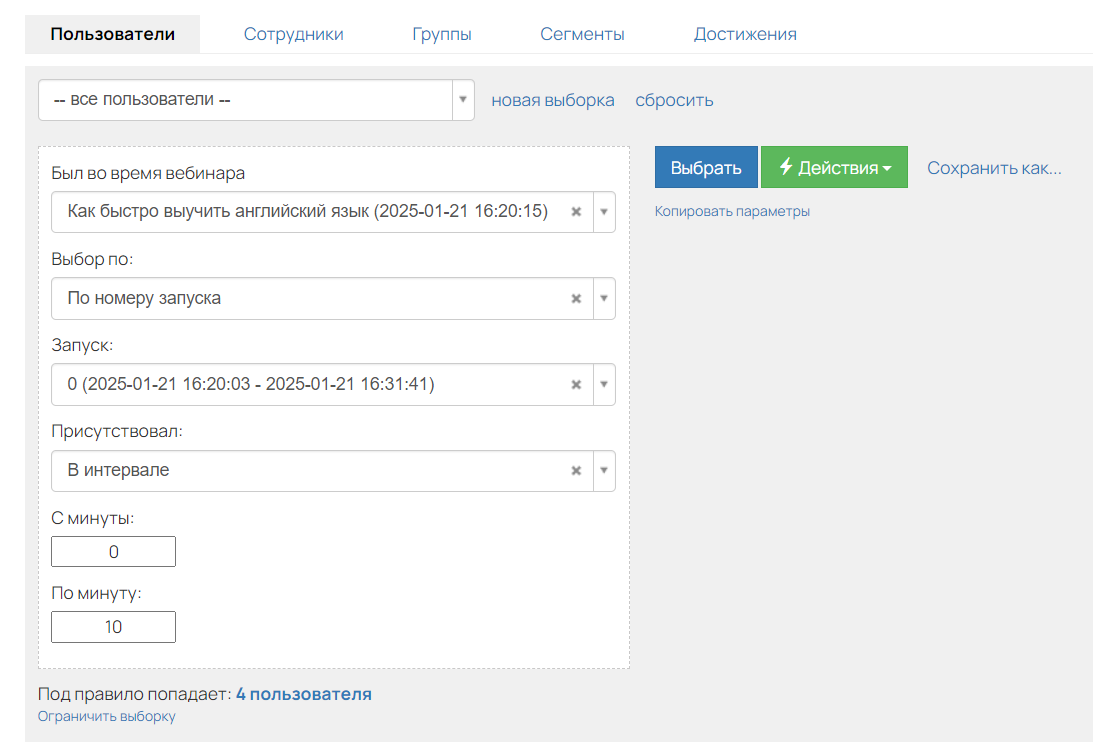
Task: Open the webinar 'Как быстро выучить английский язык' combo
Action: click(x=333, y=212)
